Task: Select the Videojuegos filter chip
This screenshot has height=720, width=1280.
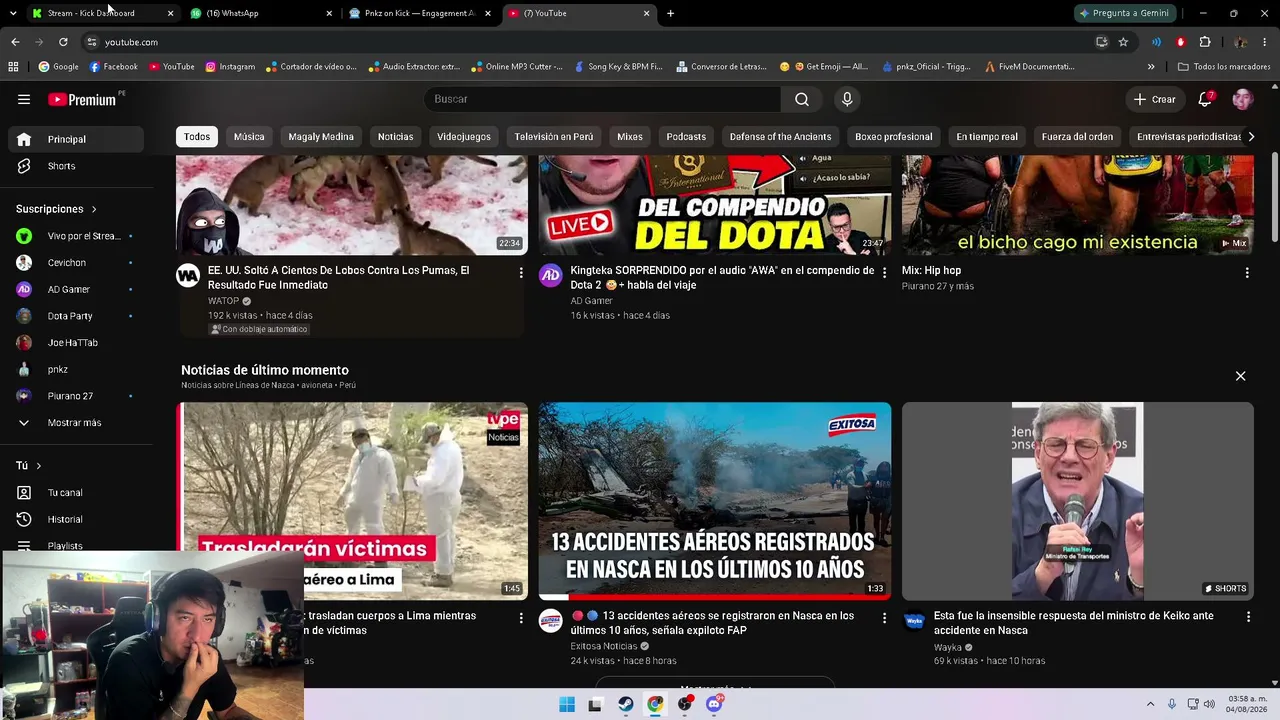Action: pos(464,137)
